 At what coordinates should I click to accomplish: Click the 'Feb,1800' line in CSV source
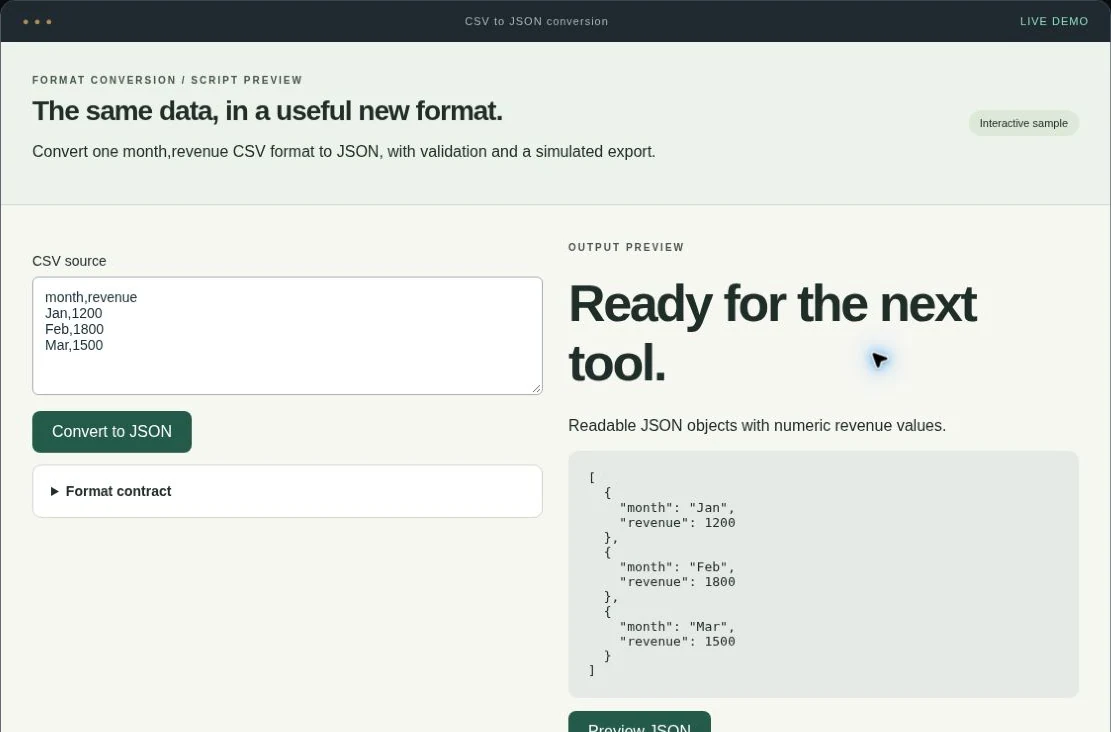tap(74, 330)
